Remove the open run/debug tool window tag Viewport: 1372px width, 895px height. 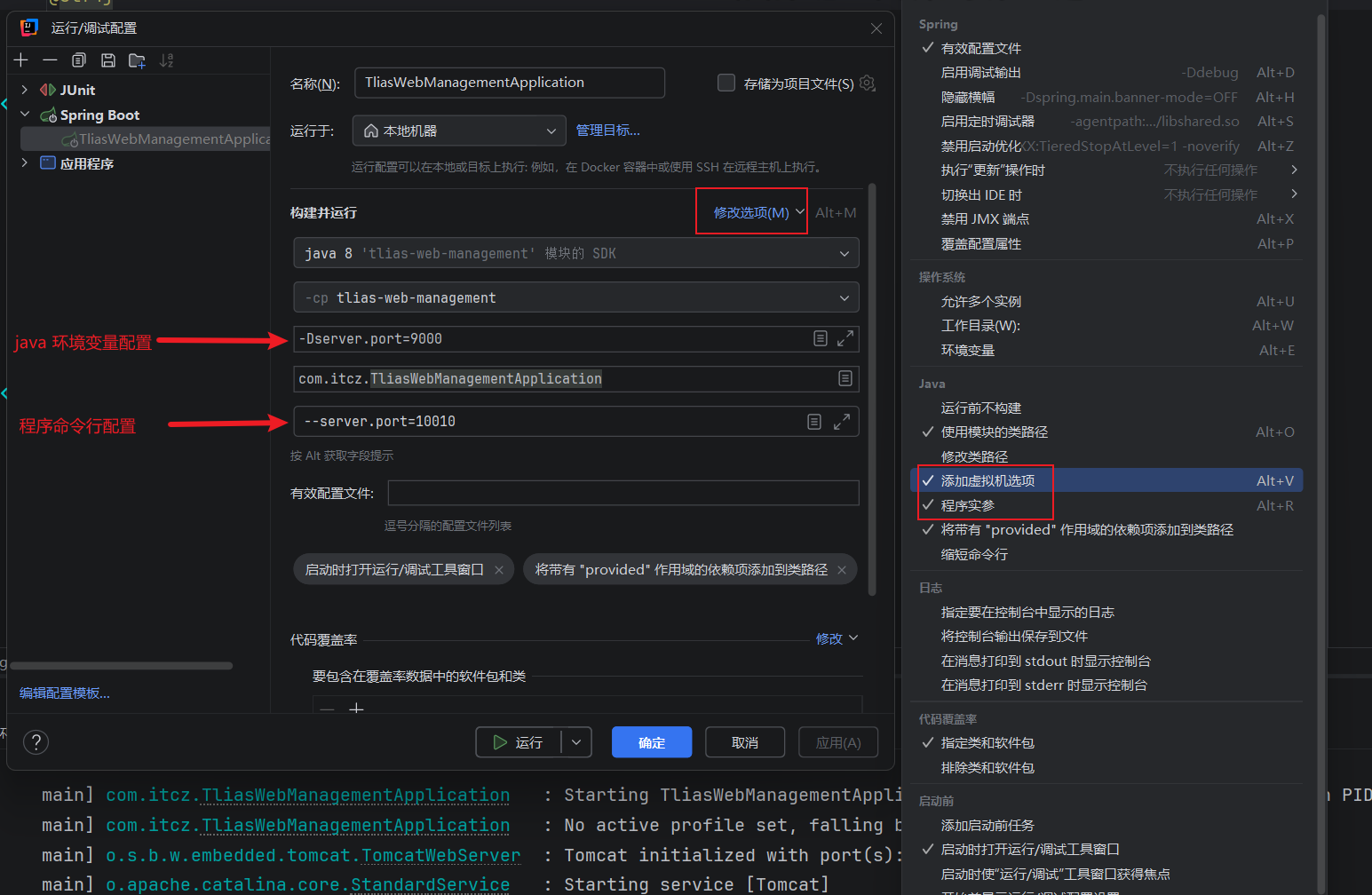499,570
